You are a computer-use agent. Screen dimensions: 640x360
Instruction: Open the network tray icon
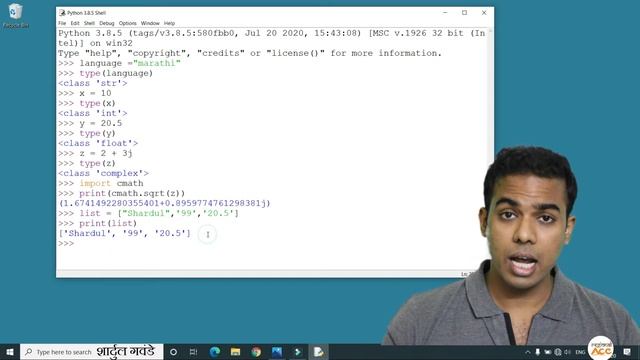pyautogui.click(x=558, y=352)
